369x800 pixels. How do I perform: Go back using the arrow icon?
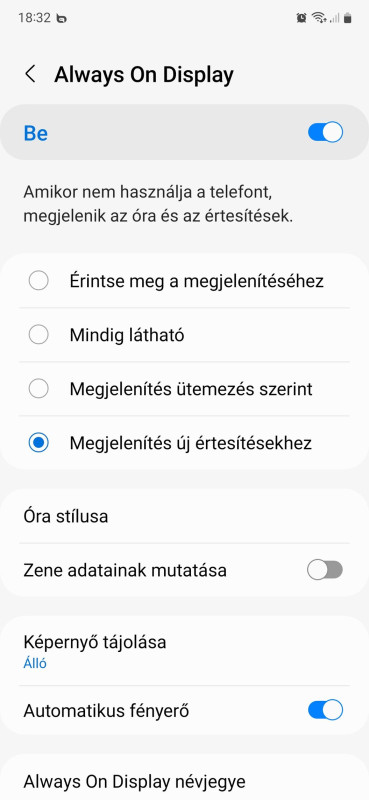[x=30, y=74]
